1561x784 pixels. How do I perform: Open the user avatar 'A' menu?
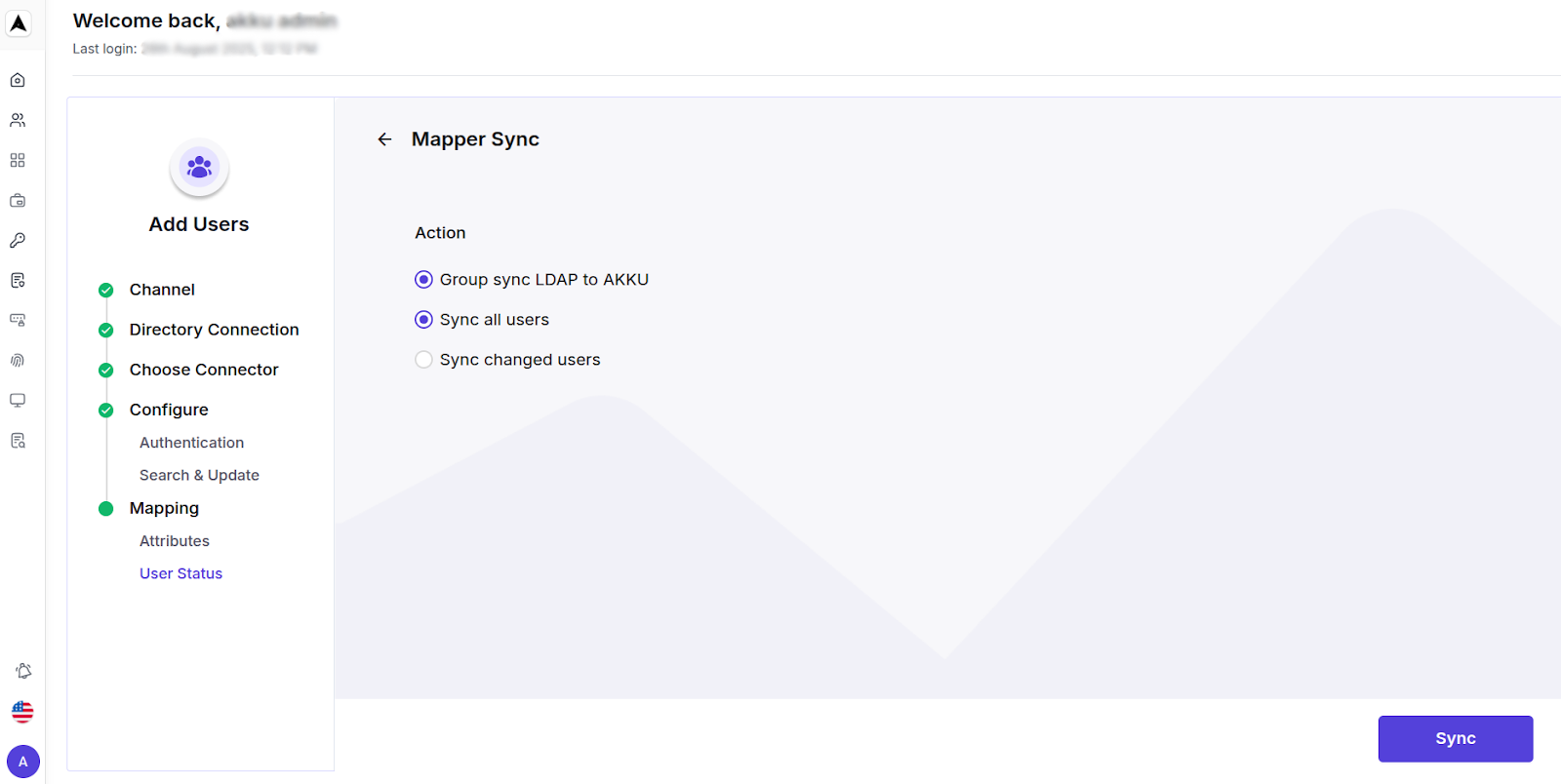23,762
